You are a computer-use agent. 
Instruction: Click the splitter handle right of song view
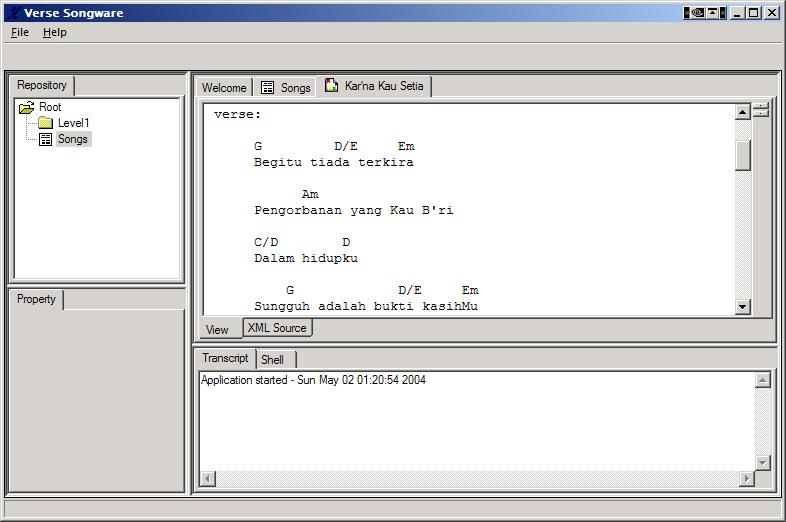pyautogui.click(x=761, y=109)
